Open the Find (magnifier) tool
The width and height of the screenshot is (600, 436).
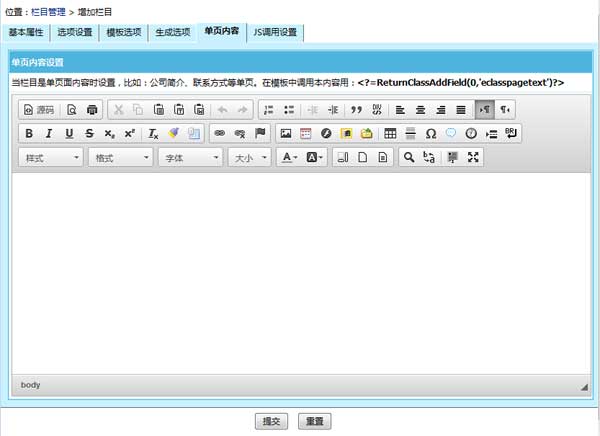(408, 157)
